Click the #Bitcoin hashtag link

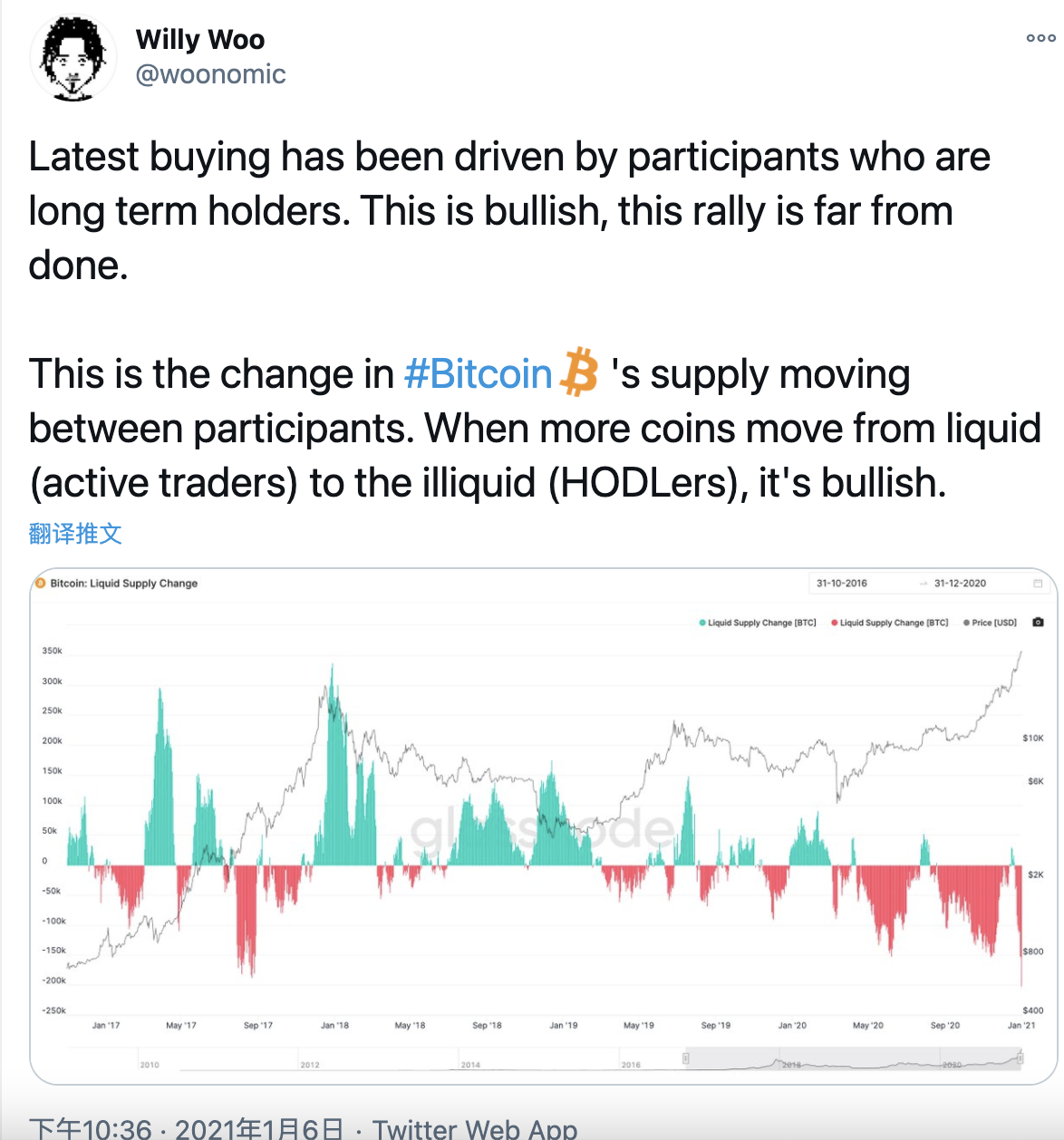[478, 373]
